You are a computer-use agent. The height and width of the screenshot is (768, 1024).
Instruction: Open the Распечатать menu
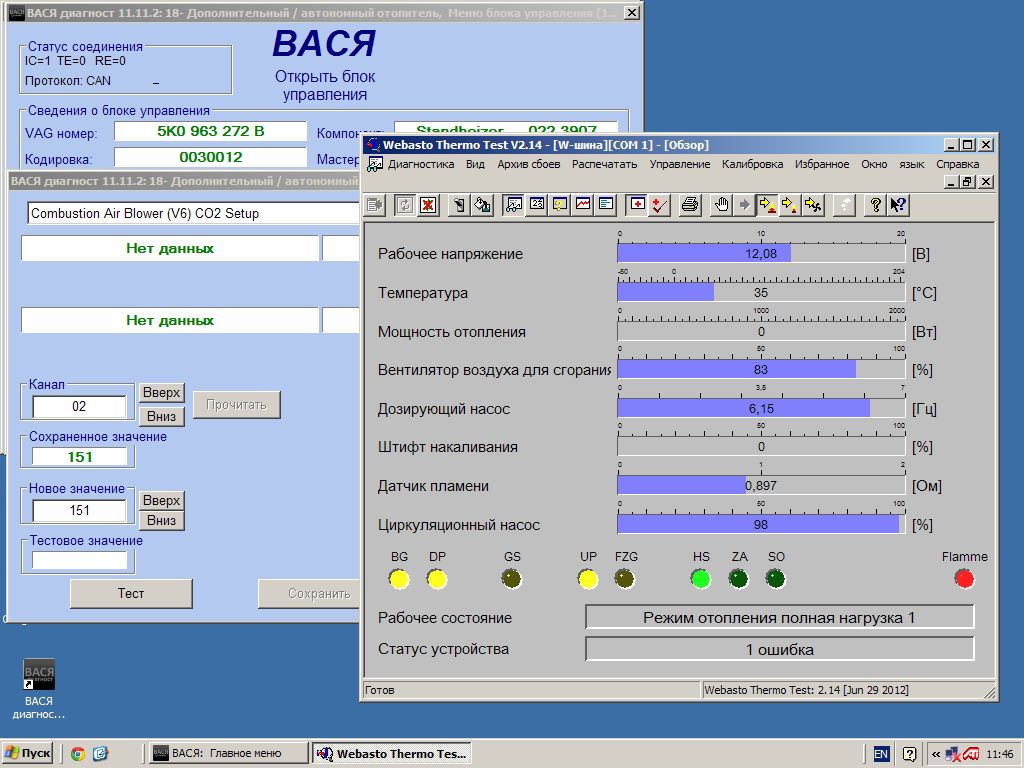pyautogui.click(x=604, y=165)
